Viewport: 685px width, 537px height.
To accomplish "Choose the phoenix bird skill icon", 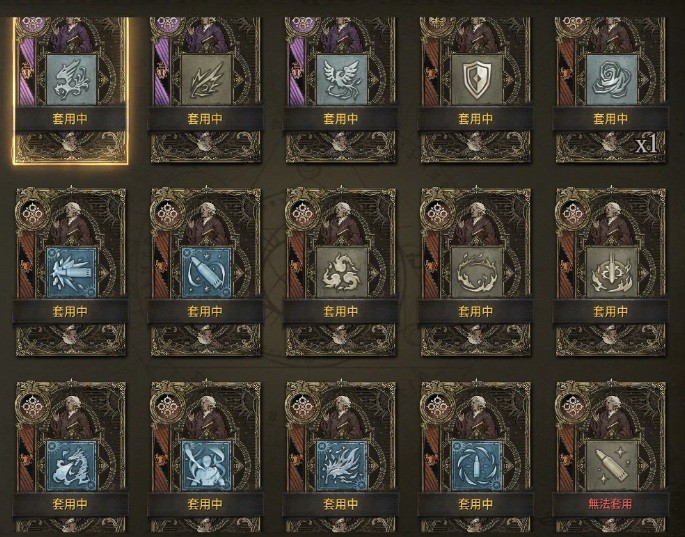I will (x=341, y=80).
